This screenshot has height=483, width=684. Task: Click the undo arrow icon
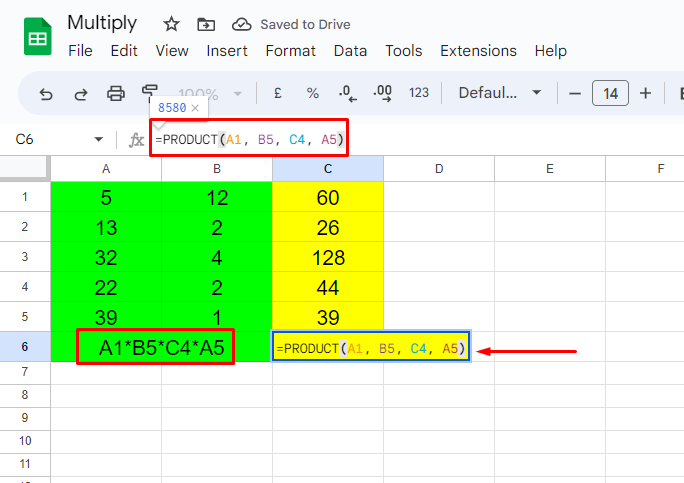(46, 93)
